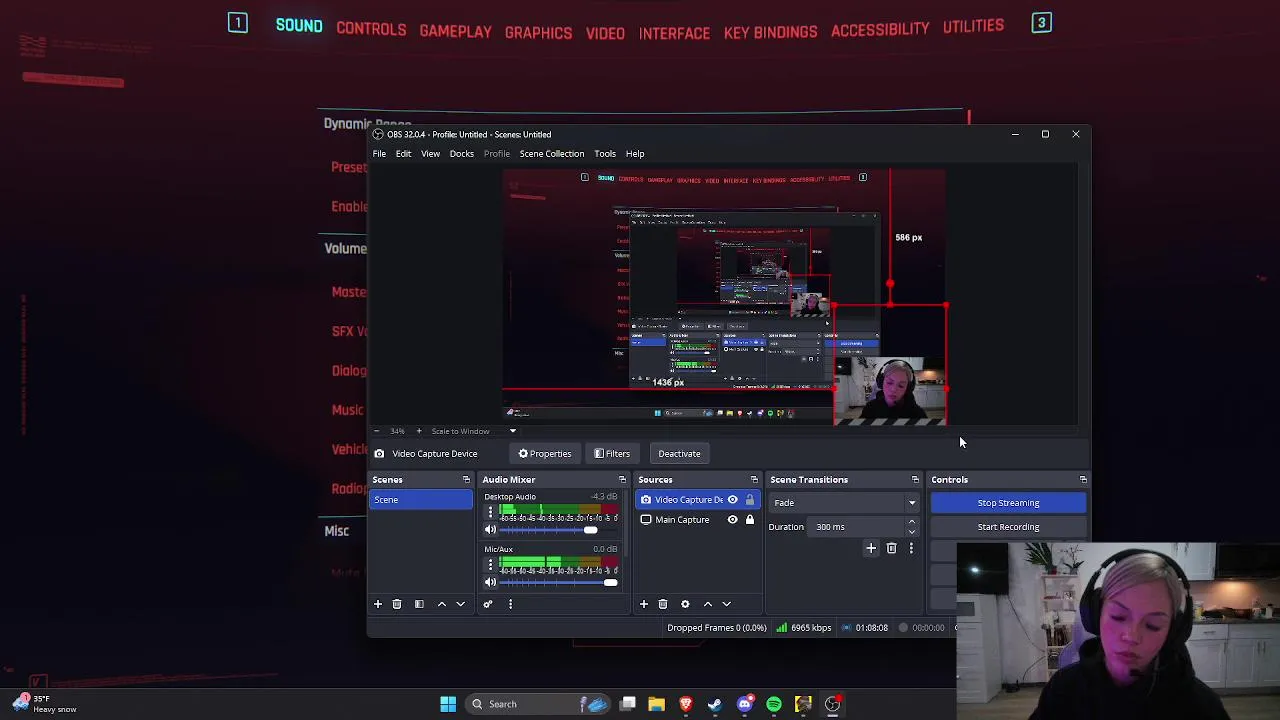This screenshot has width=1280, height=720.
Task: Open the File menu in OBS
Action: (x=380, y=154)
